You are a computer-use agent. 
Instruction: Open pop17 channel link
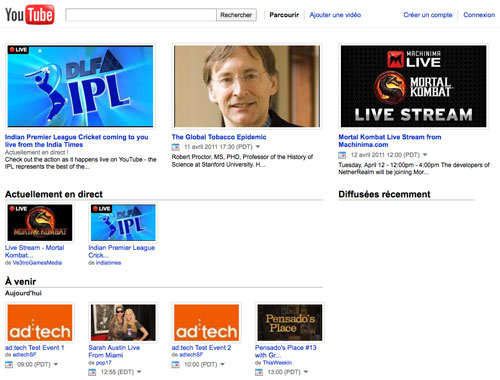(104, 363)
